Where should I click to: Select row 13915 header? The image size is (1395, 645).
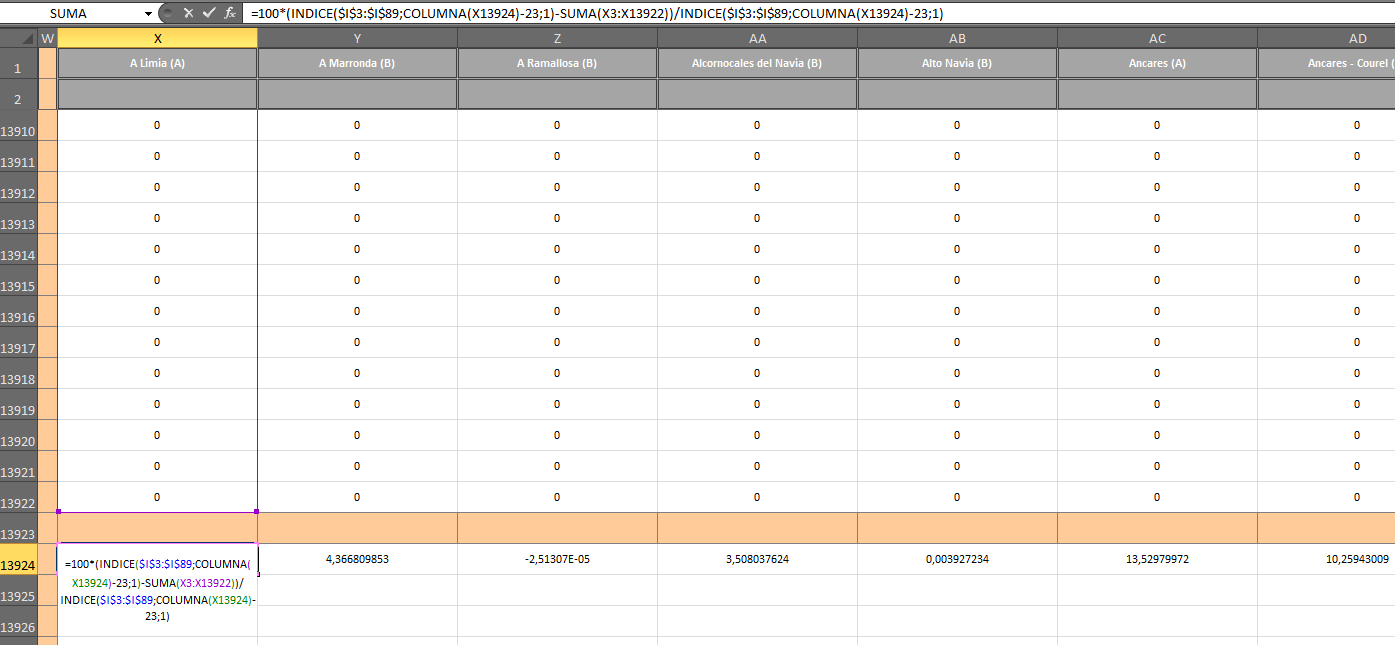(19, 286)
